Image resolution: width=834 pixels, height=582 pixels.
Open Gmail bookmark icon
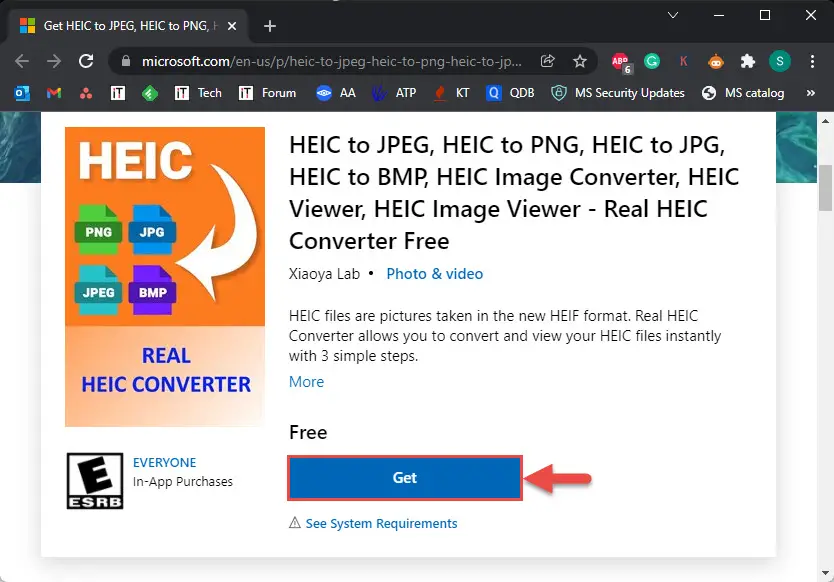coord(54,93)
